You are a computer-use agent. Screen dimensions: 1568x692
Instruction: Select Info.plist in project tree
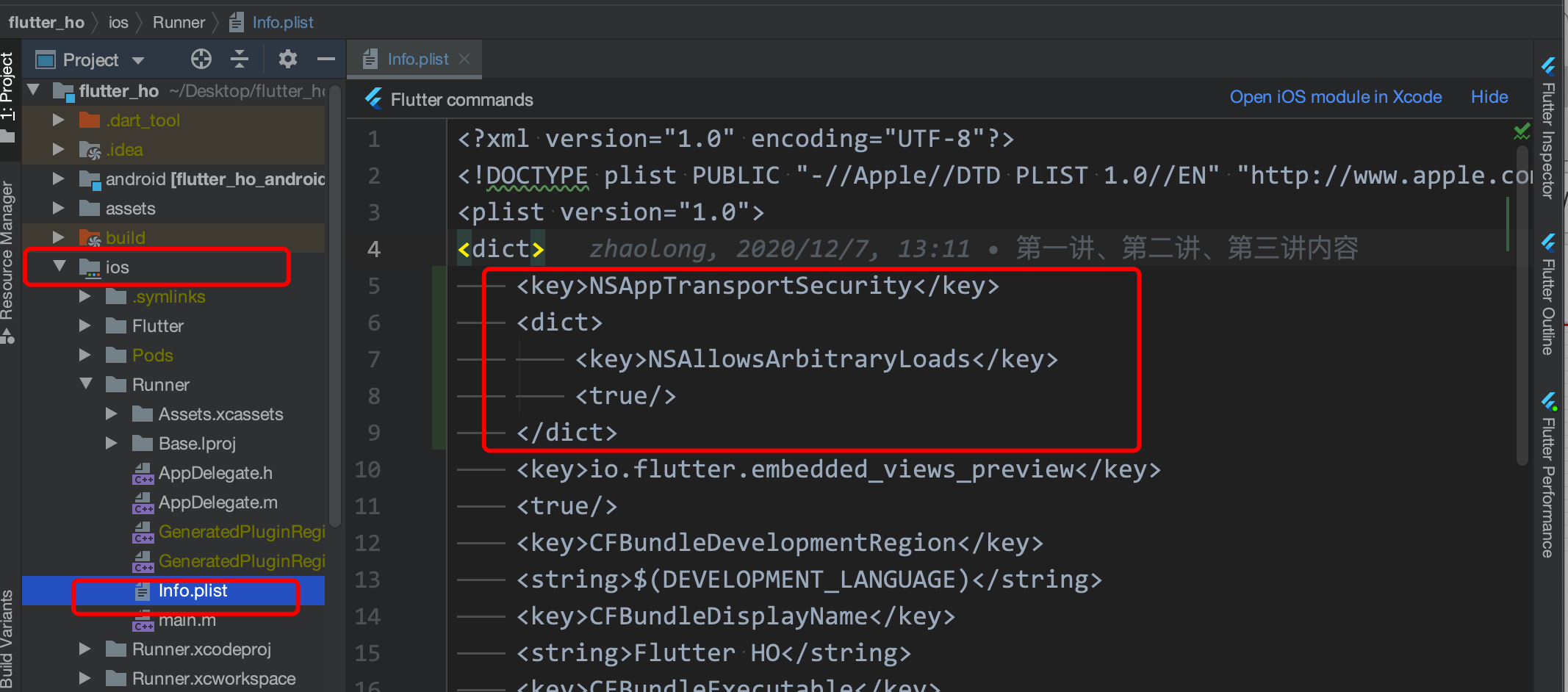click(x=173, y=591)
